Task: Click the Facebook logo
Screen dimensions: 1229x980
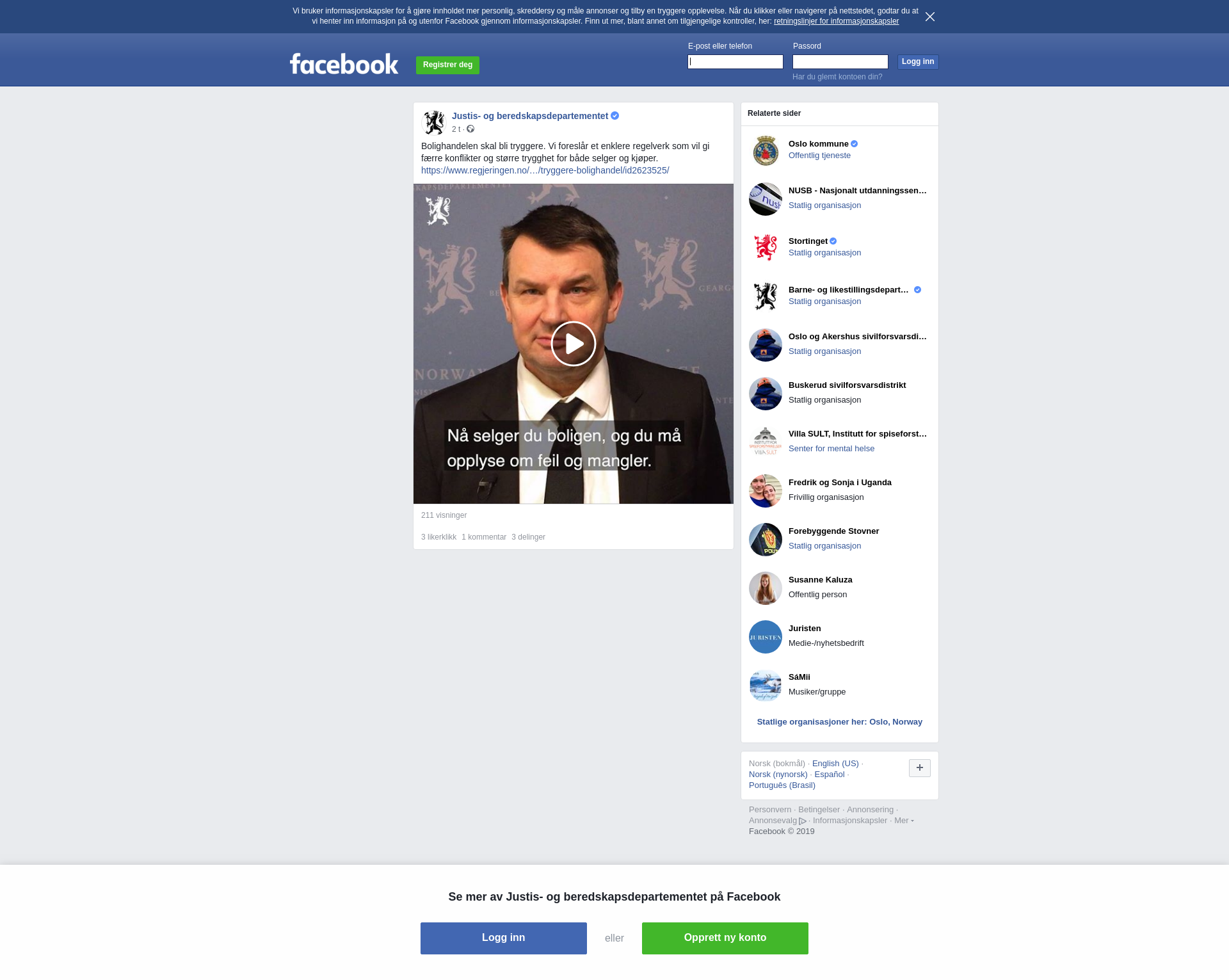Action: tap(344, 64)
